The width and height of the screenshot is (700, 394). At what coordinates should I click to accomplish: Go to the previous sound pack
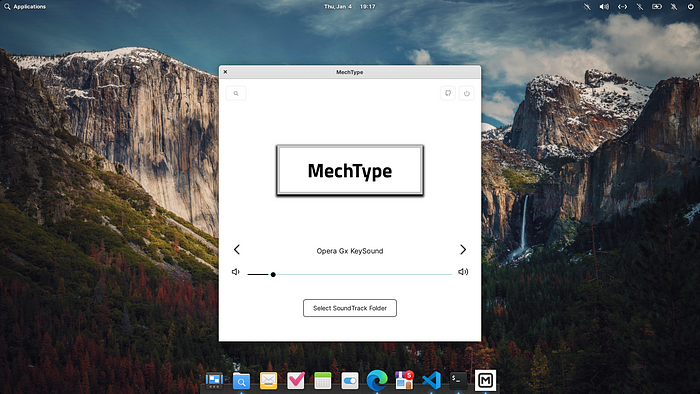point(237,249)
